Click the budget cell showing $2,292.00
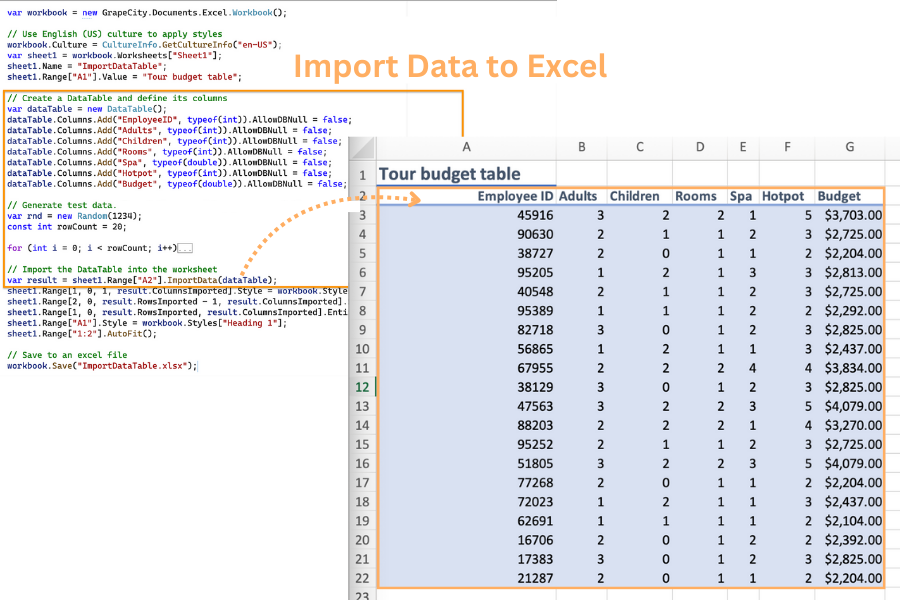The width and height of the screenshot is (900, 600). click(849, 311)
